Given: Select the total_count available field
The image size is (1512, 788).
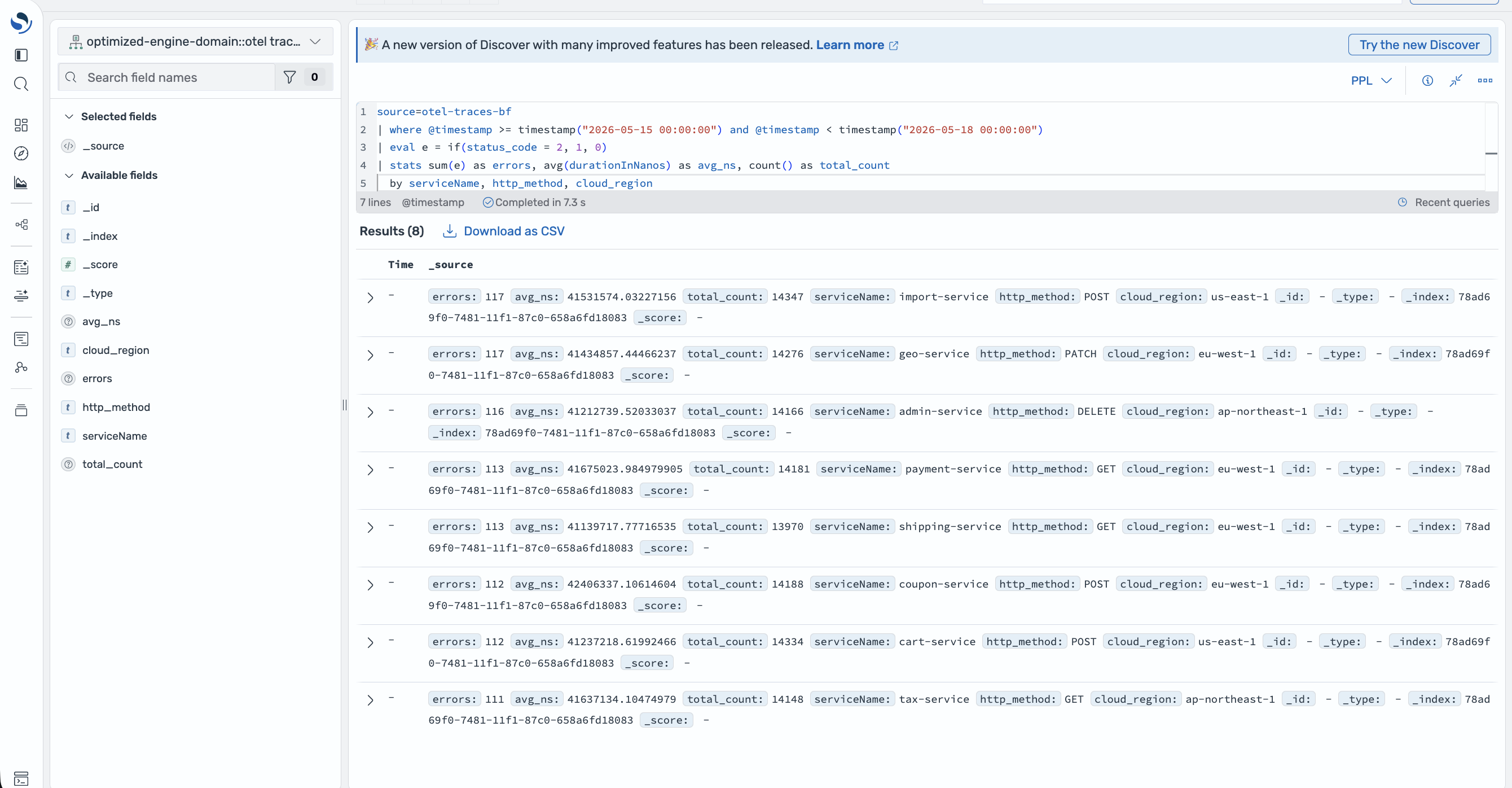Looking at the screenshot, I should point(112,464).
